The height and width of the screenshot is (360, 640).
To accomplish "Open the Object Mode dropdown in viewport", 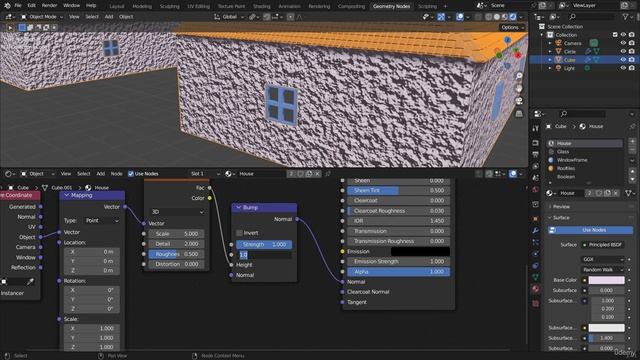I will coord(42,17).
